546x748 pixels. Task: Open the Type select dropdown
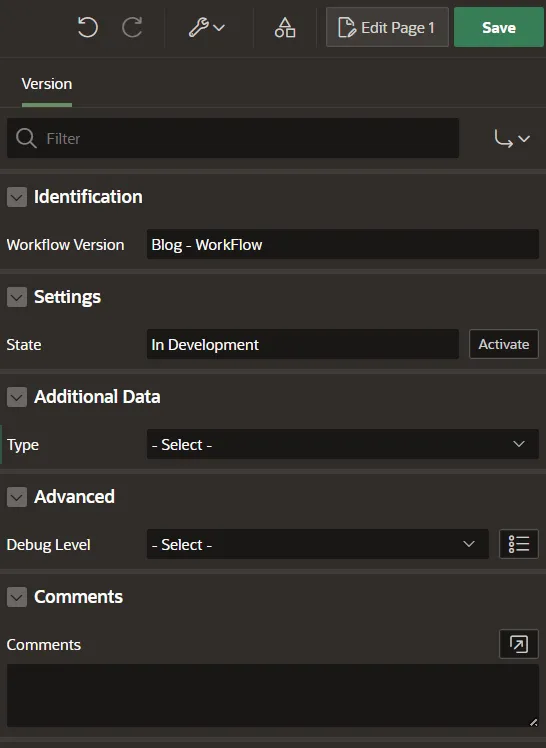342,444
